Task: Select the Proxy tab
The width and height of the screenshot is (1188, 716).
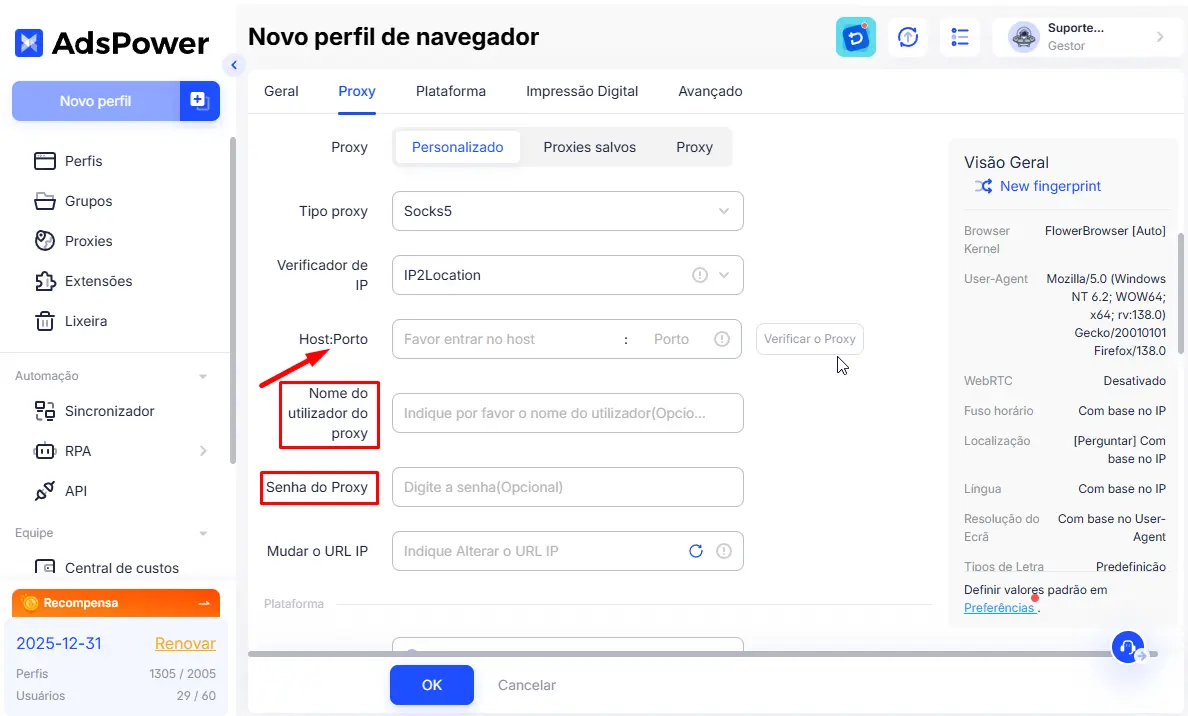Action: coord(357,92)
